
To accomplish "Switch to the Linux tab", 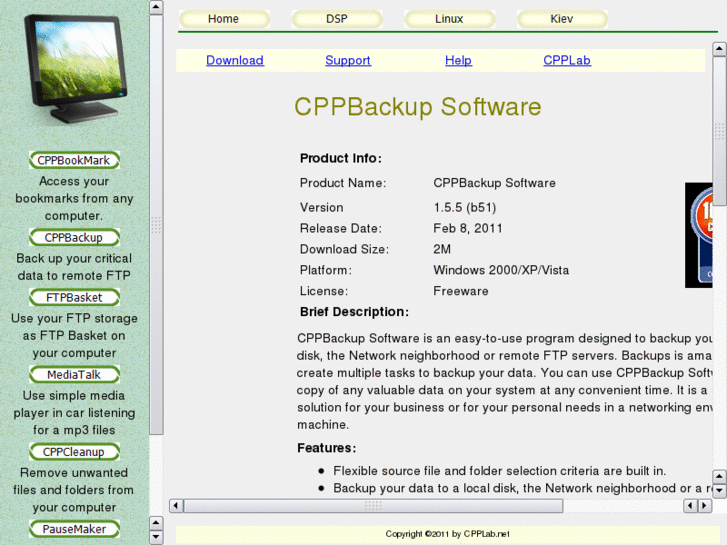I will point(449,19).
